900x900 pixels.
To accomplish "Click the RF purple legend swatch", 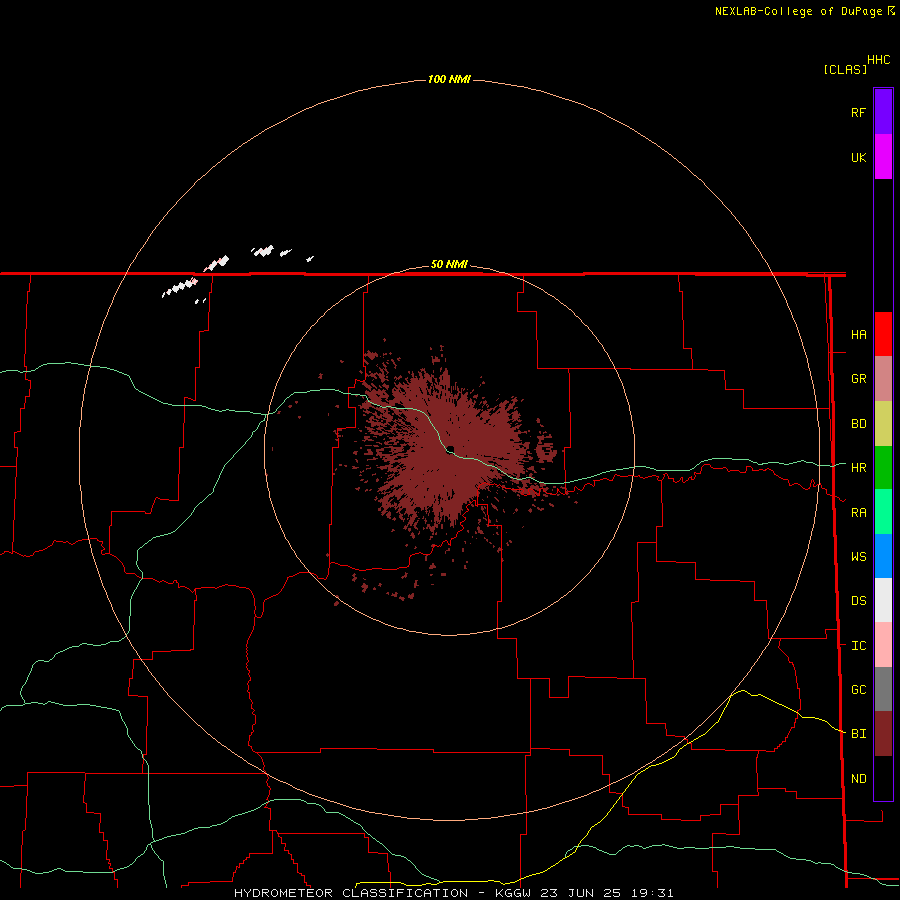I will (883, 111).
